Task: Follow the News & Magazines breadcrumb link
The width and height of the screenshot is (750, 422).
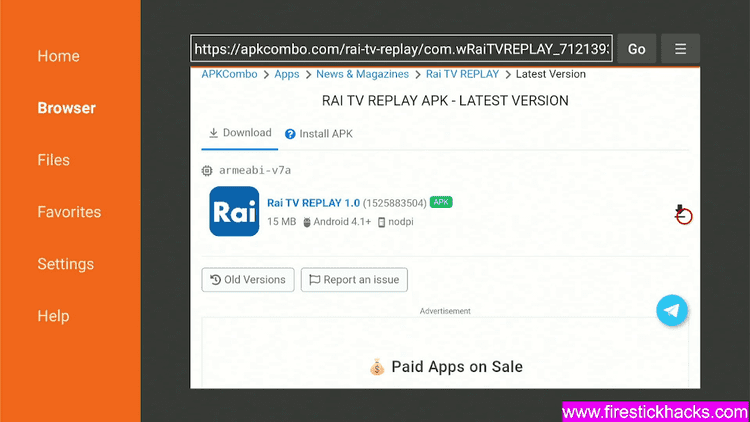Action: (x=363, y=74)
